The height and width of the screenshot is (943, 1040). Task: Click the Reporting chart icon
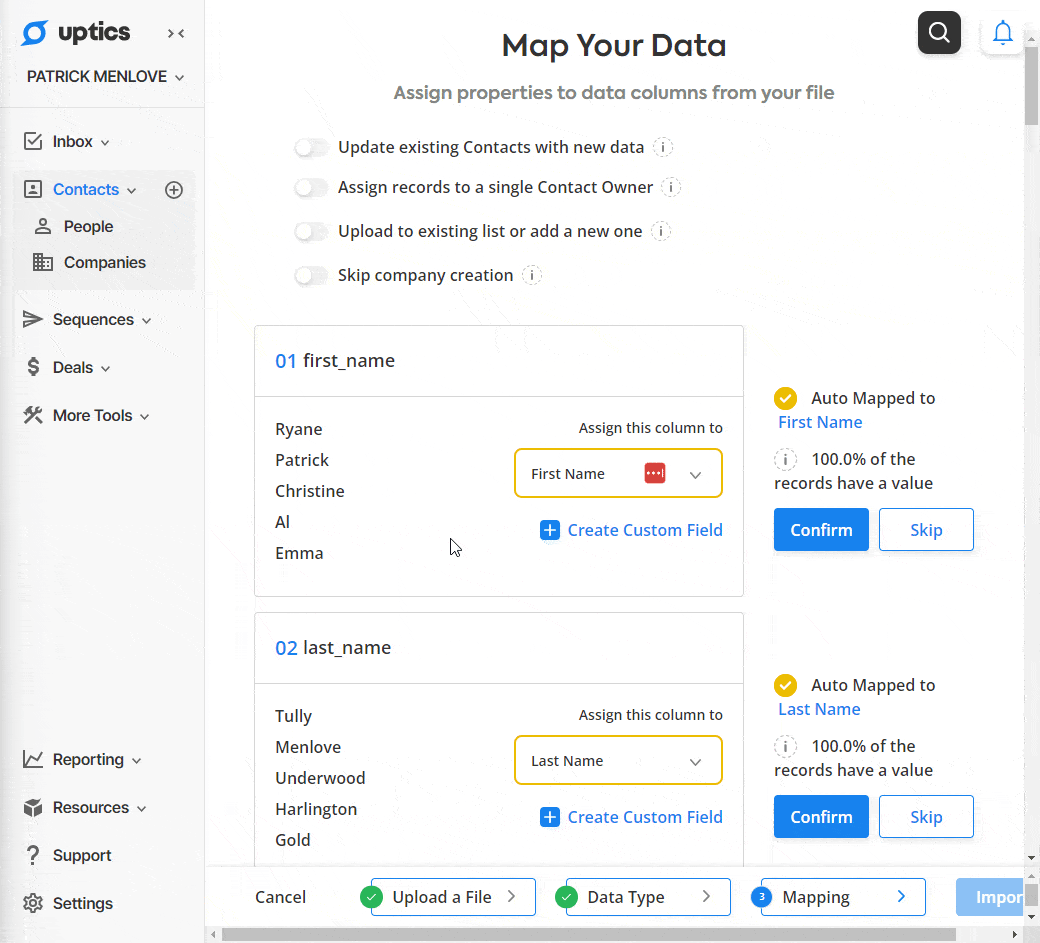pyautogui.click(x=33, y=759)
